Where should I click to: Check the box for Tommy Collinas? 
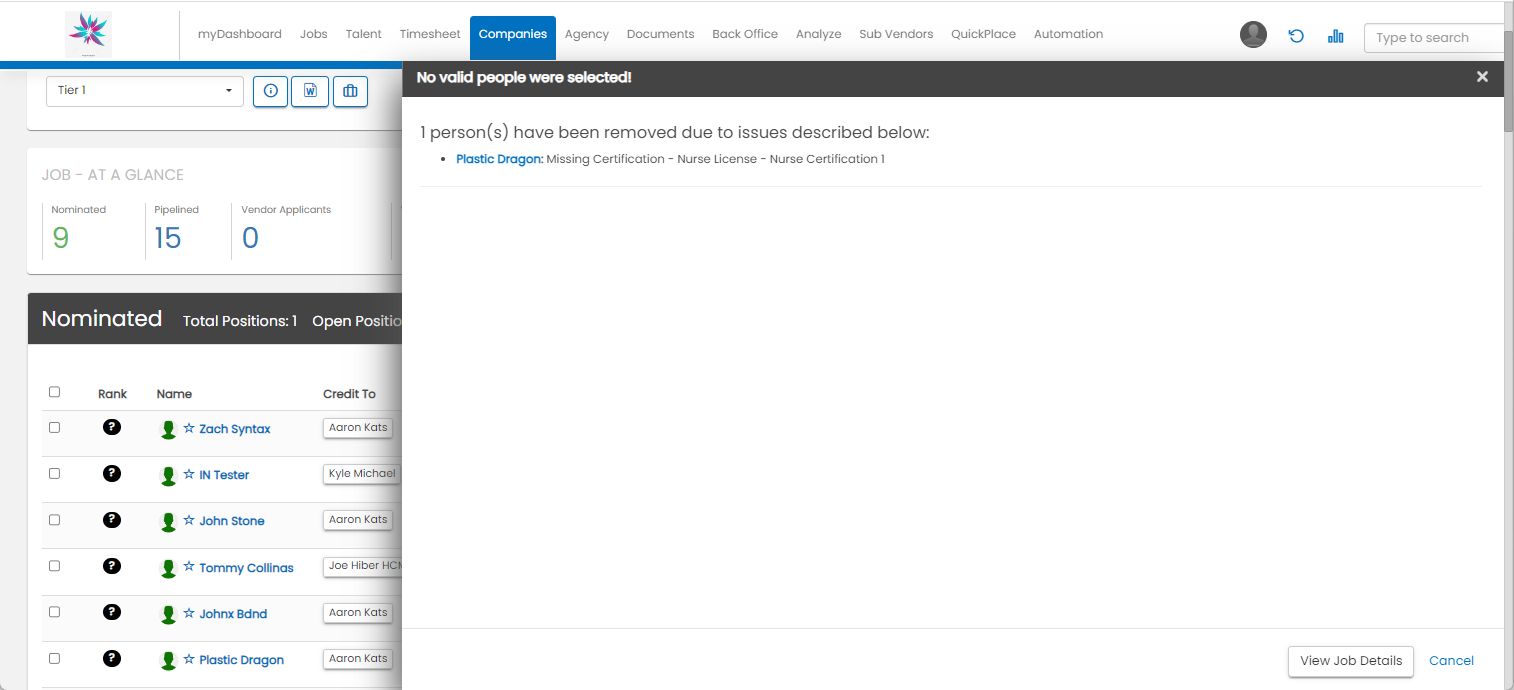[54, 566]
